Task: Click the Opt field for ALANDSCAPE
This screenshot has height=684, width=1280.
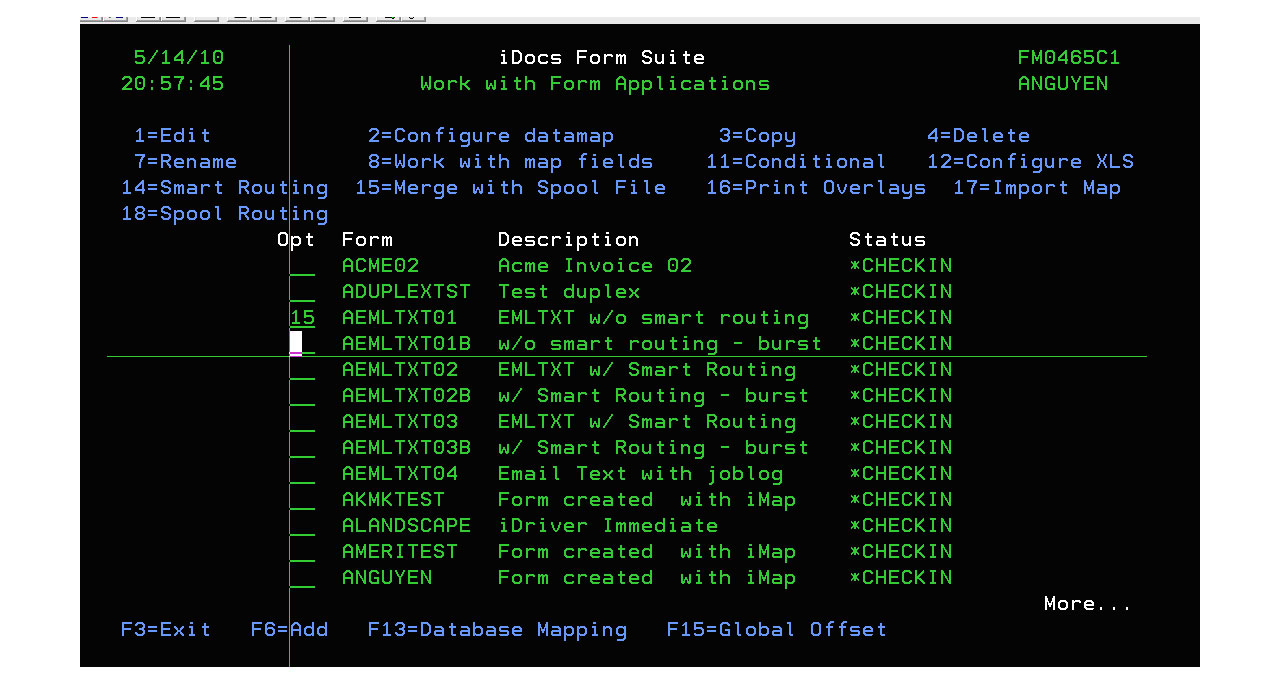Action: point(302,527)
